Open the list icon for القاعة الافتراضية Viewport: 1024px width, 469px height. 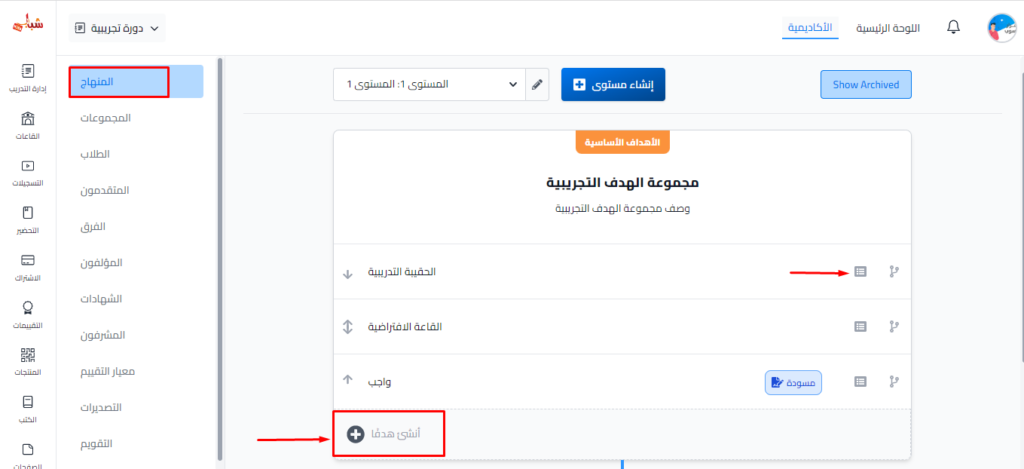[x=861, y=327]
